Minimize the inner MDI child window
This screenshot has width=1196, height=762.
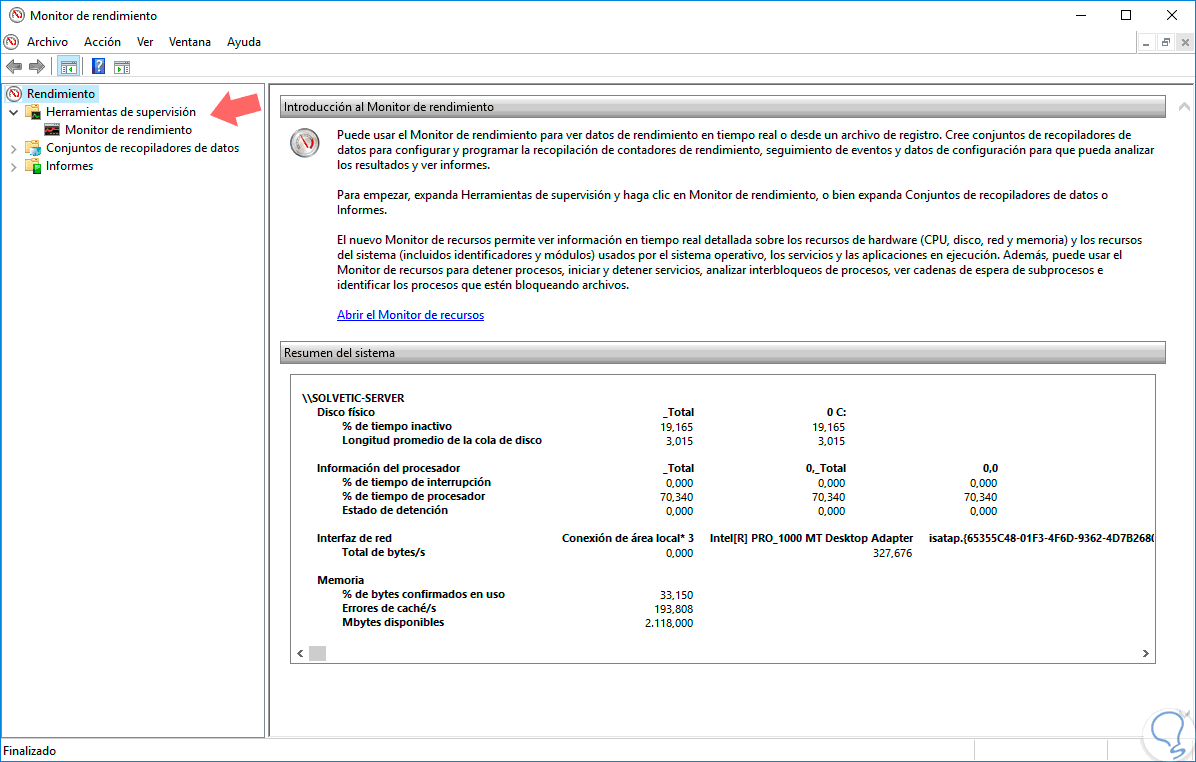click(1146, 43)
